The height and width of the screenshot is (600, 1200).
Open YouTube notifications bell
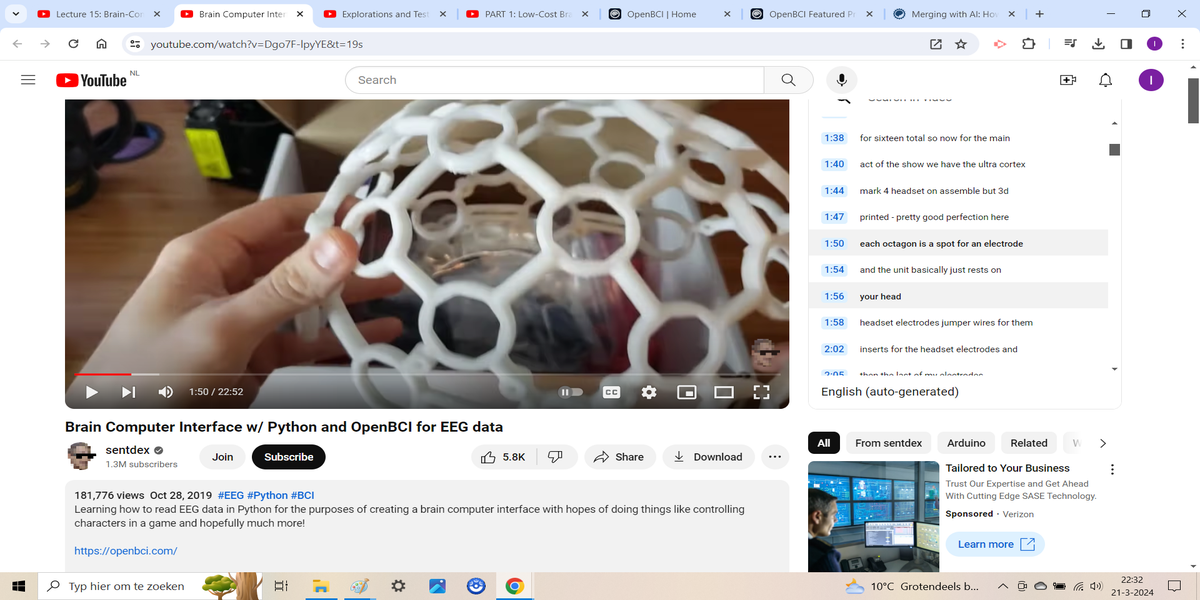(x=1105, y=80)
